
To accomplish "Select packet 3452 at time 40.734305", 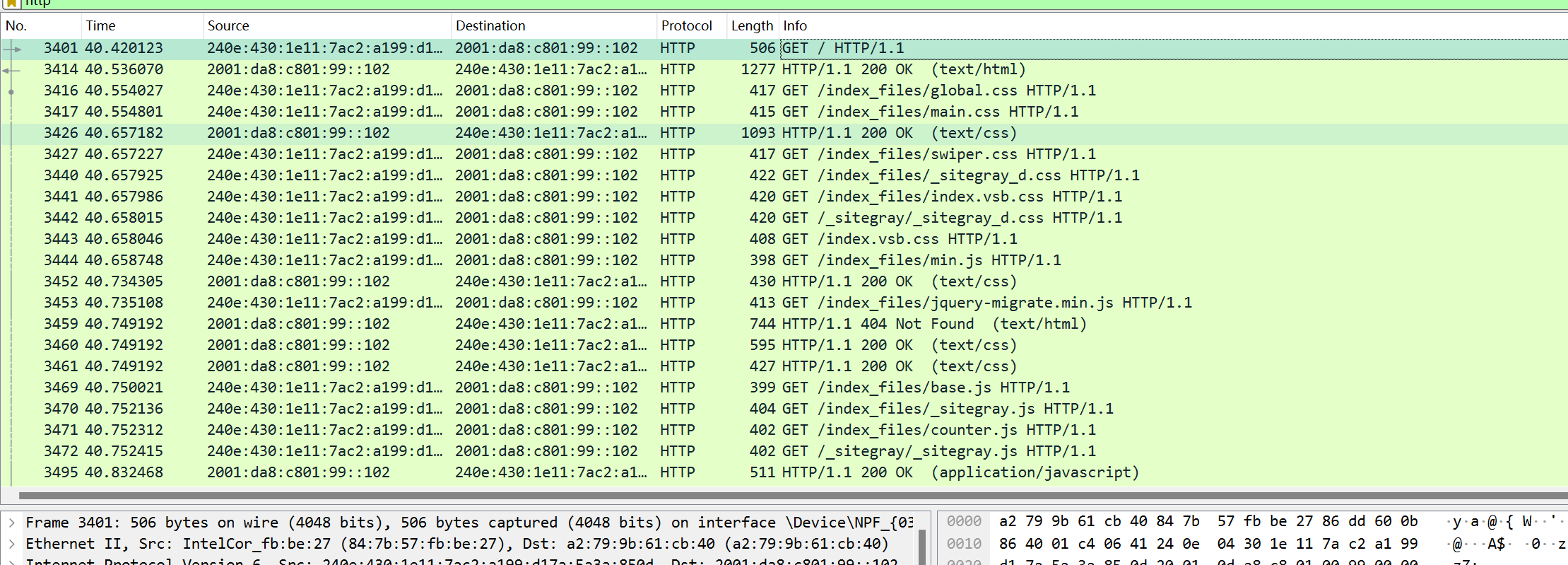I will point(784,281).
